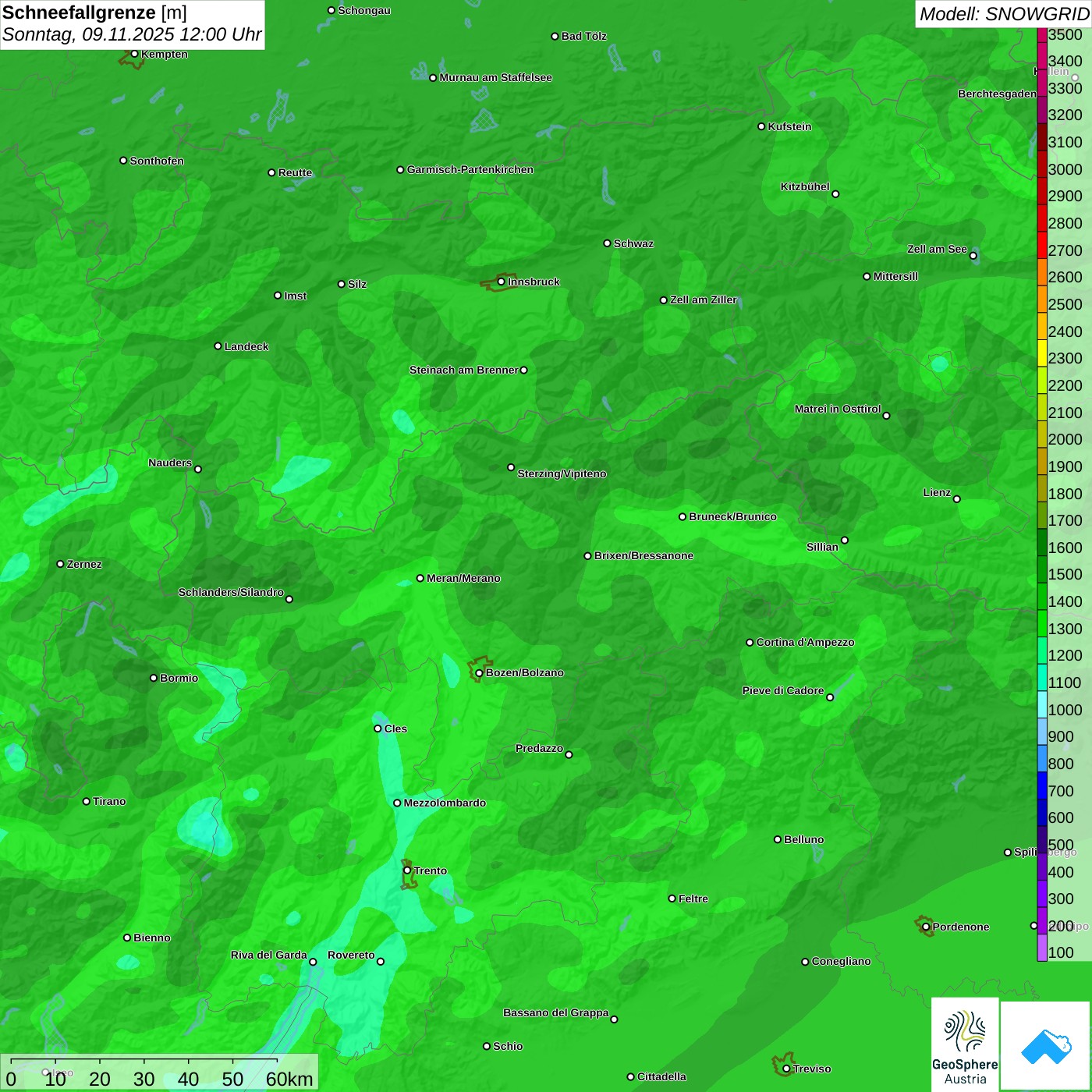Viewport: 1092px width, 1092px height.
Task: Select the 700 blue legend swatch
Action: [1042, 785]
